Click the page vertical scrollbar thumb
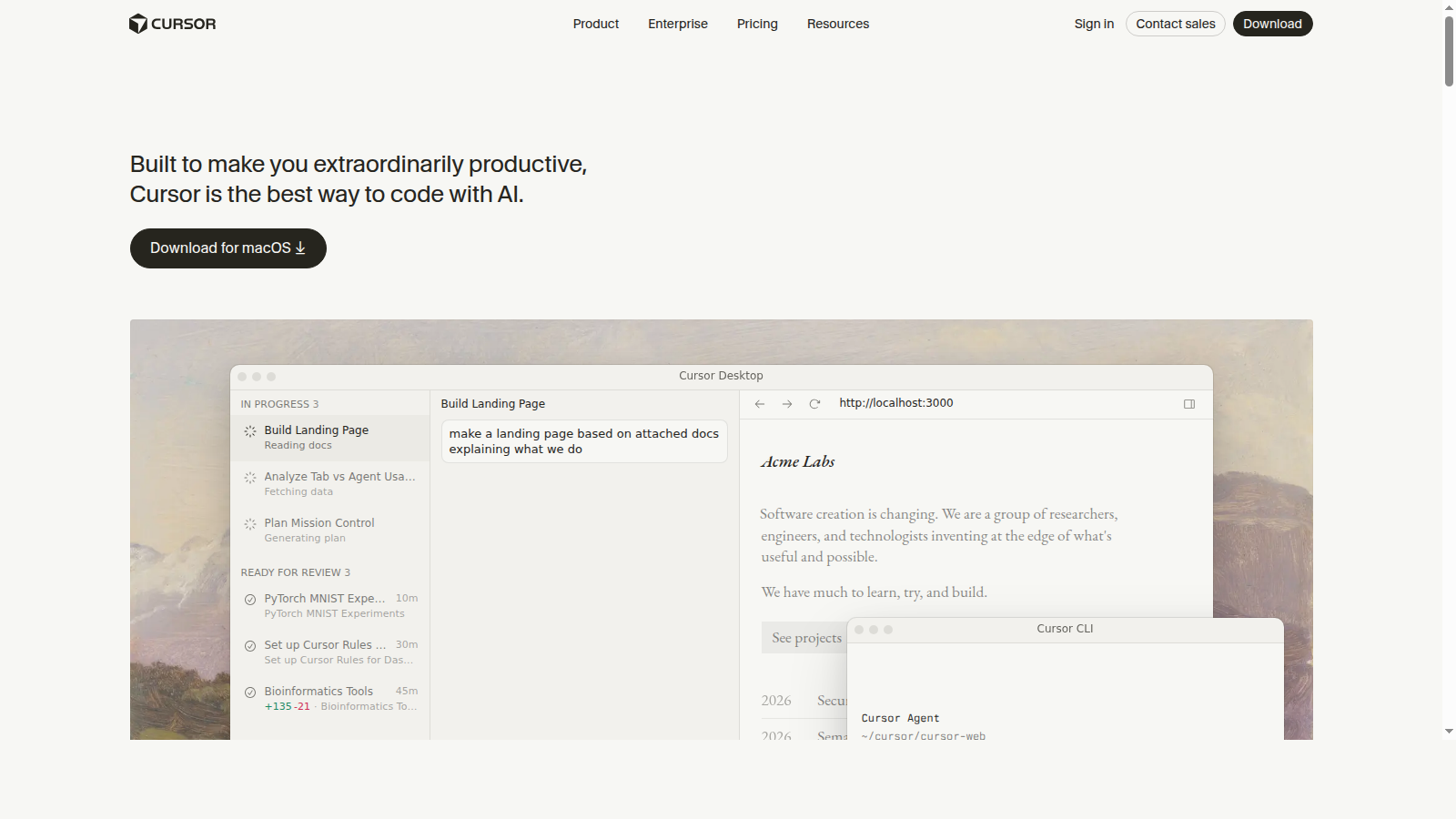This screenshot has height=819, width=1456. 1449,51
